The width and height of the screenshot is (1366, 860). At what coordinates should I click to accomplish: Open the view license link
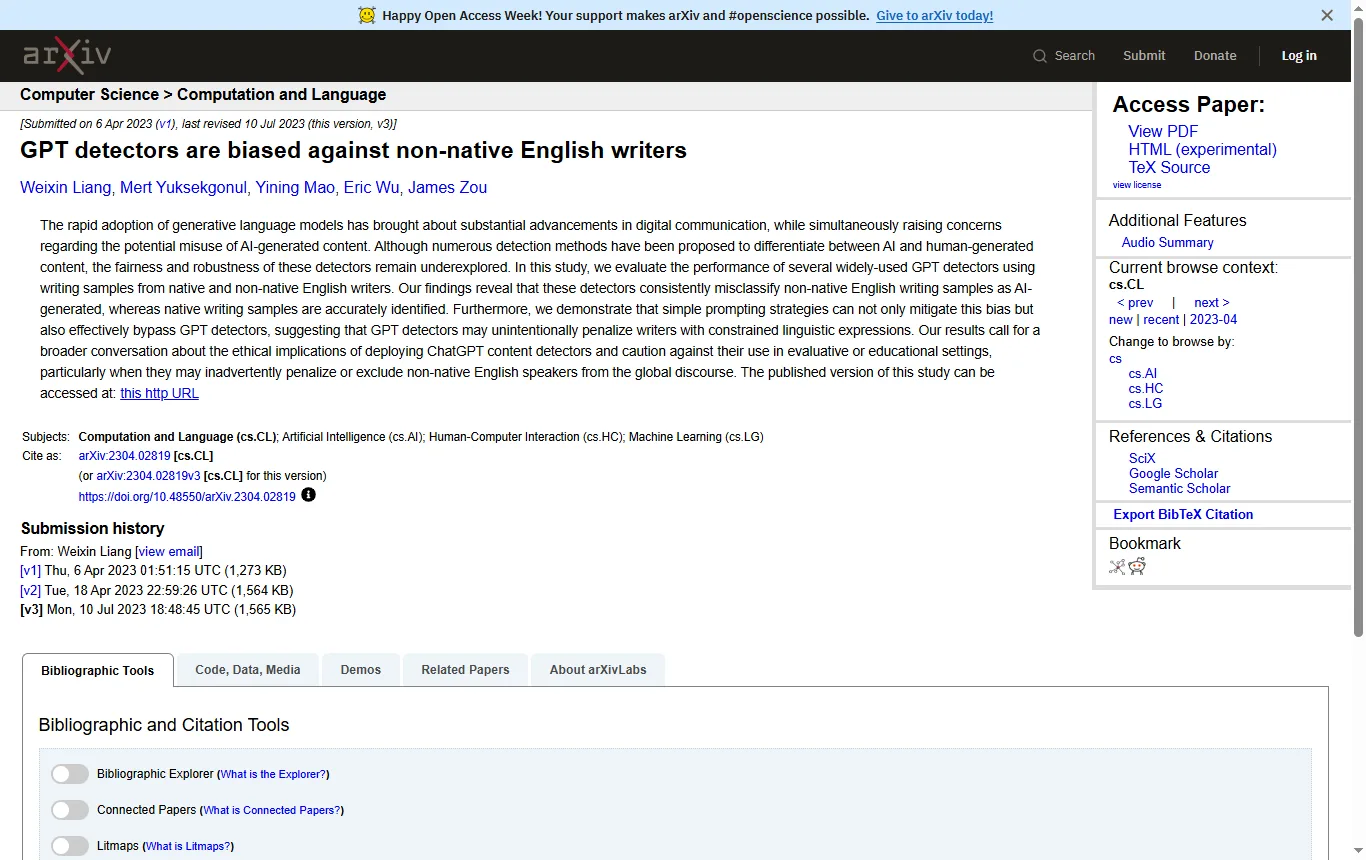[1137, 185]
